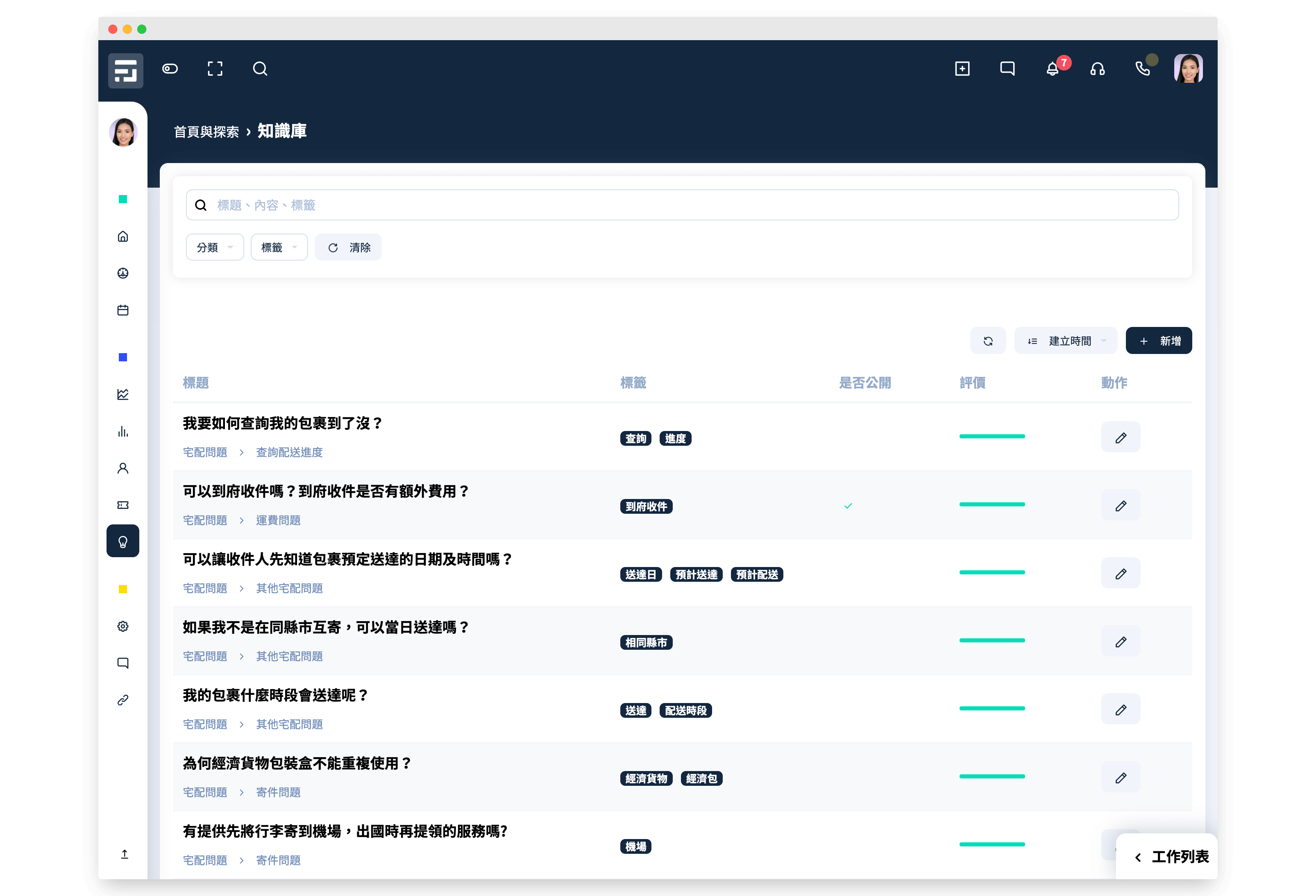Open the ticket icon in sidebar
This screenshot has height=896, width=1316.
(x=123, y=505)
